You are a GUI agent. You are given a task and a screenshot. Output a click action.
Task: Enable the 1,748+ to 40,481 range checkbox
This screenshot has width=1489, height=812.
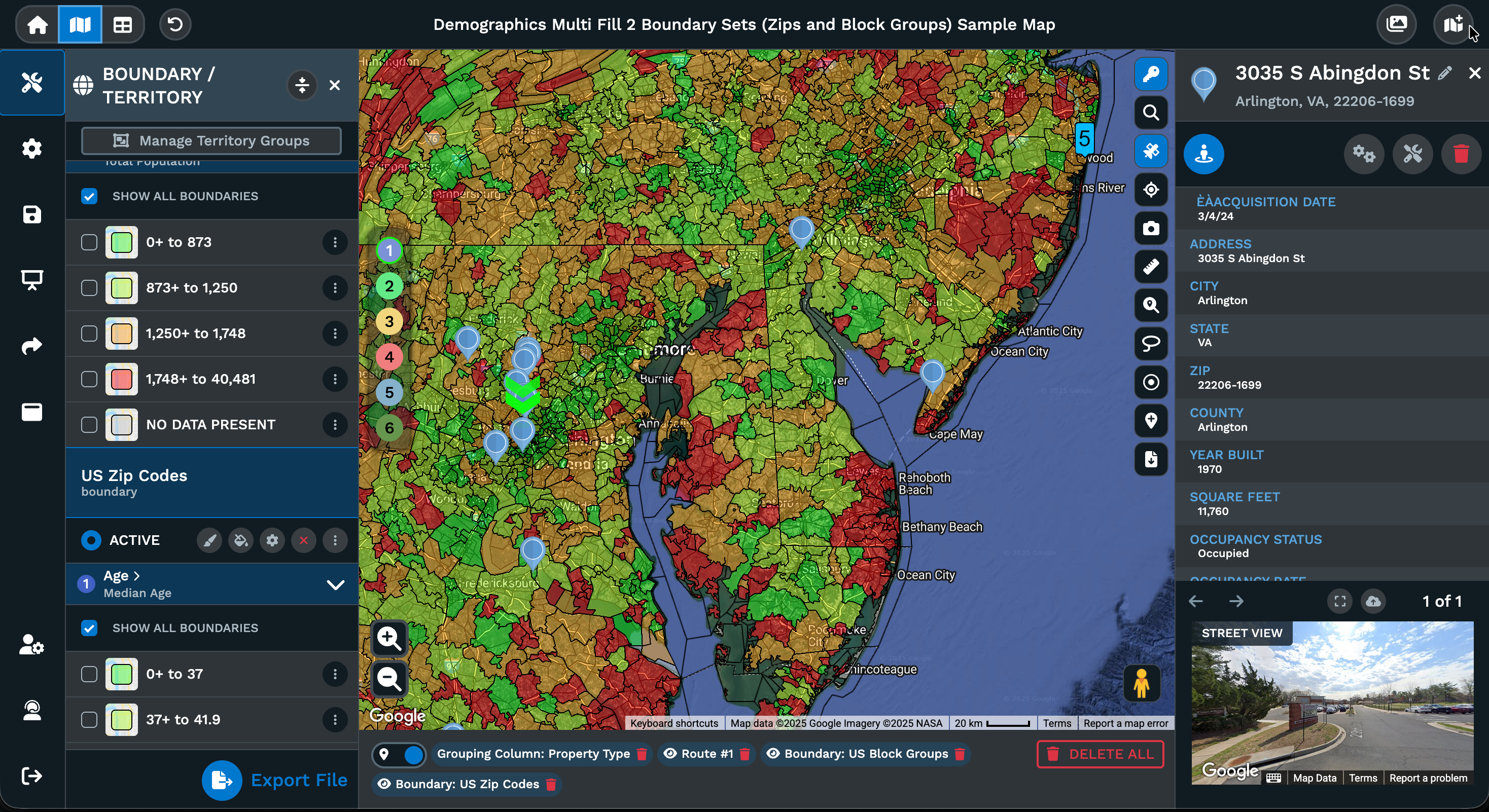pyautogui.click(x=89, y=379)
